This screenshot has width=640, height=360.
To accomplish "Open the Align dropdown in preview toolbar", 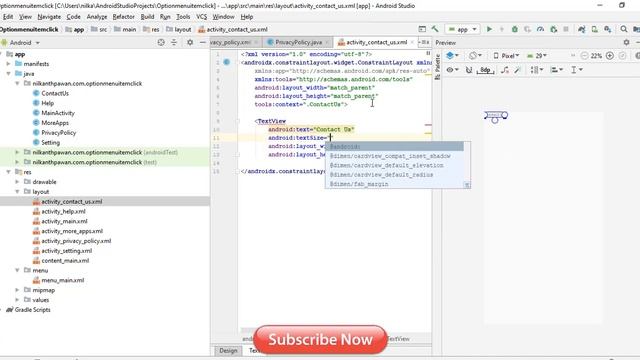I will (x=556, y=70).
